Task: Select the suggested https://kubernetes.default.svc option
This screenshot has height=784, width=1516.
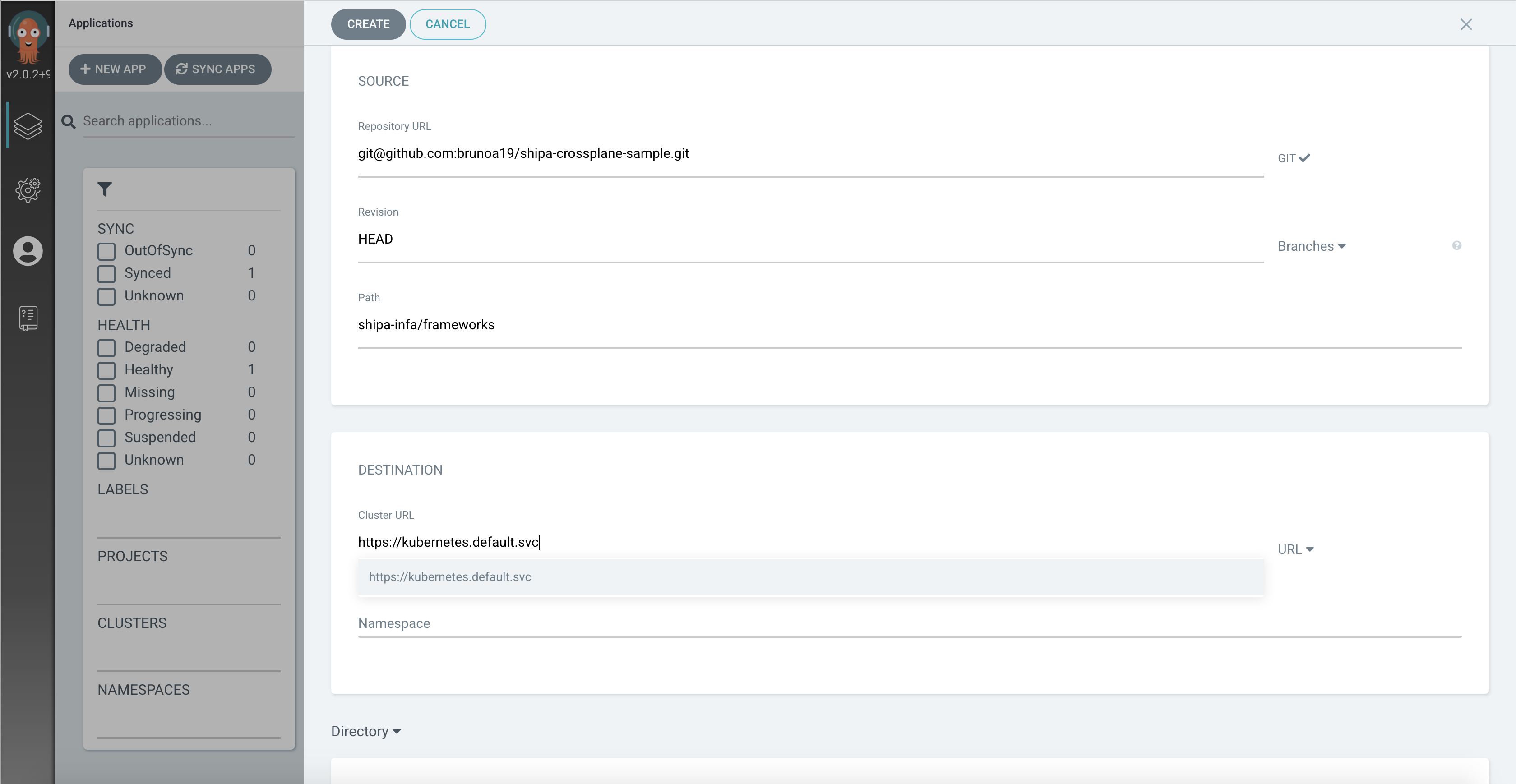Action: (x=450, y=577)
